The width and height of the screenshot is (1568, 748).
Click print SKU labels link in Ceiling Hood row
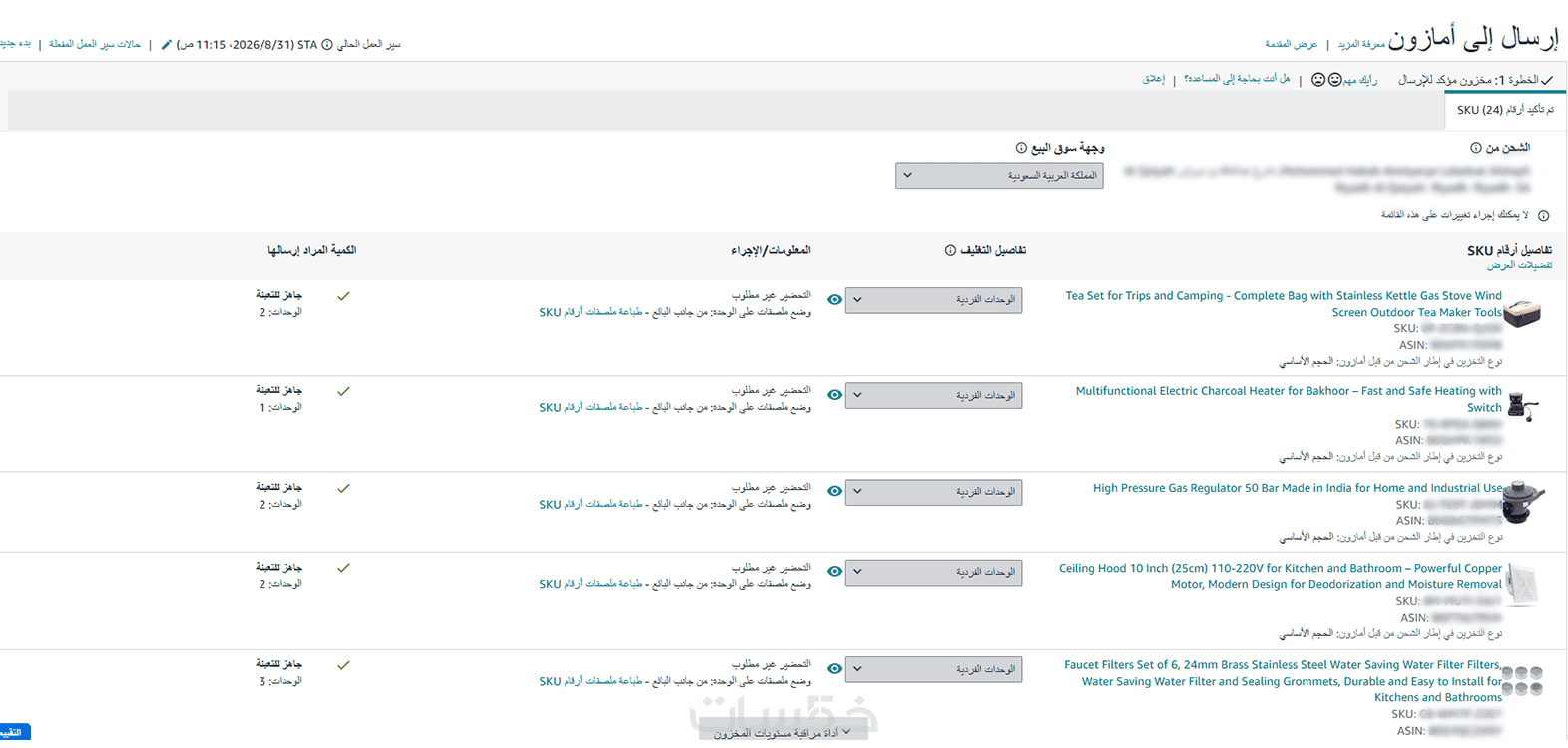click(x=591, y=585)
